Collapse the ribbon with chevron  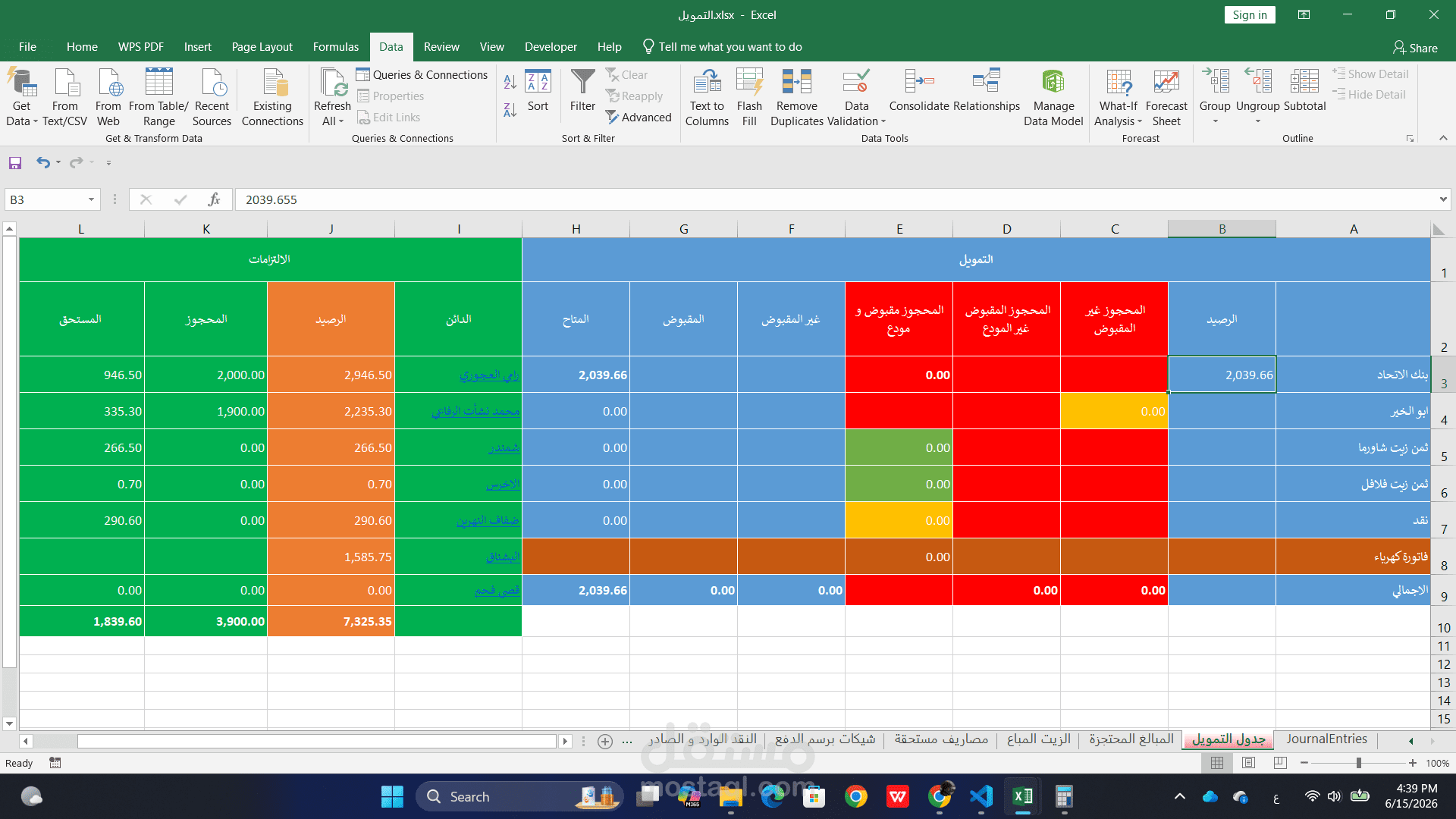(x=1443, y=138)
